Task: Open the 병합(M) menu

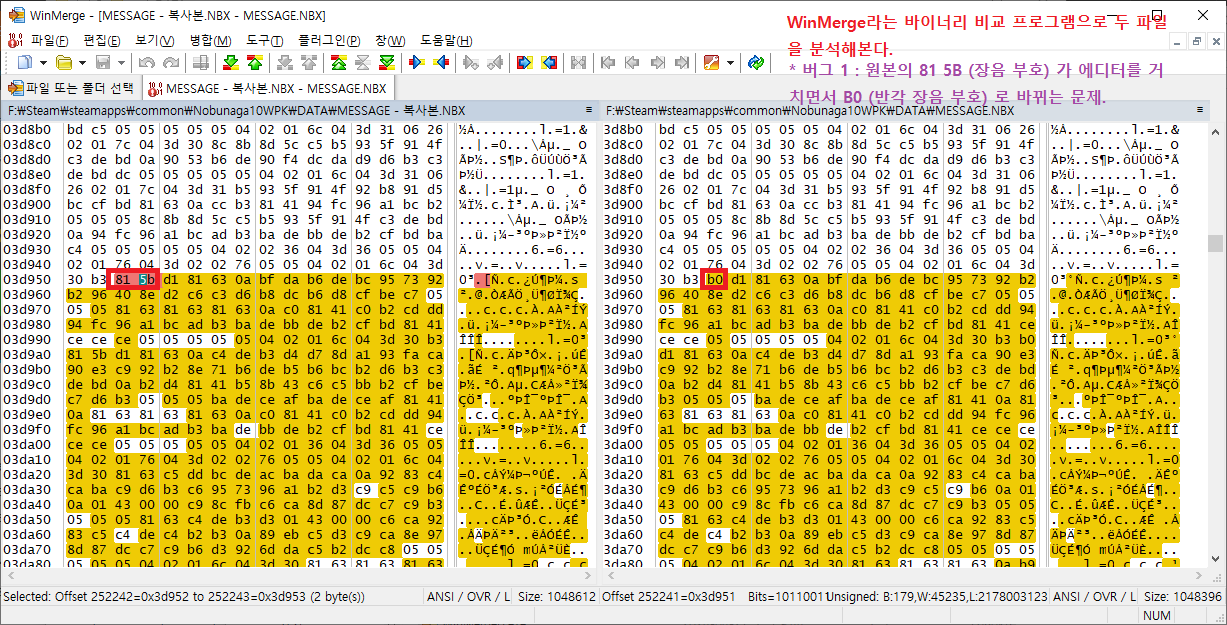Action: click(x=210, y=40)
